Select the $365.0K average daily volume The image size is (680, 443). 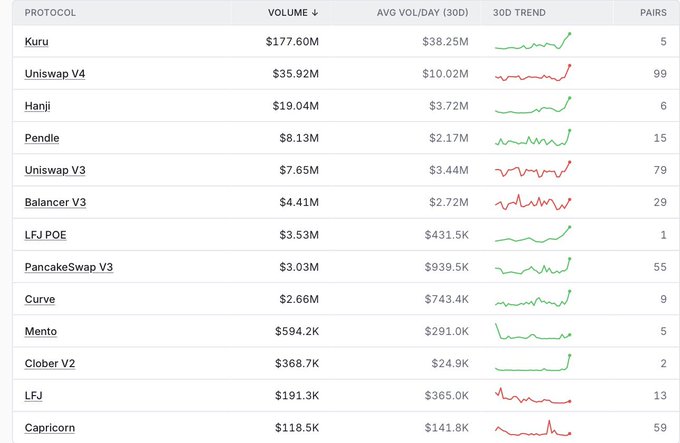tap(447, 395)
